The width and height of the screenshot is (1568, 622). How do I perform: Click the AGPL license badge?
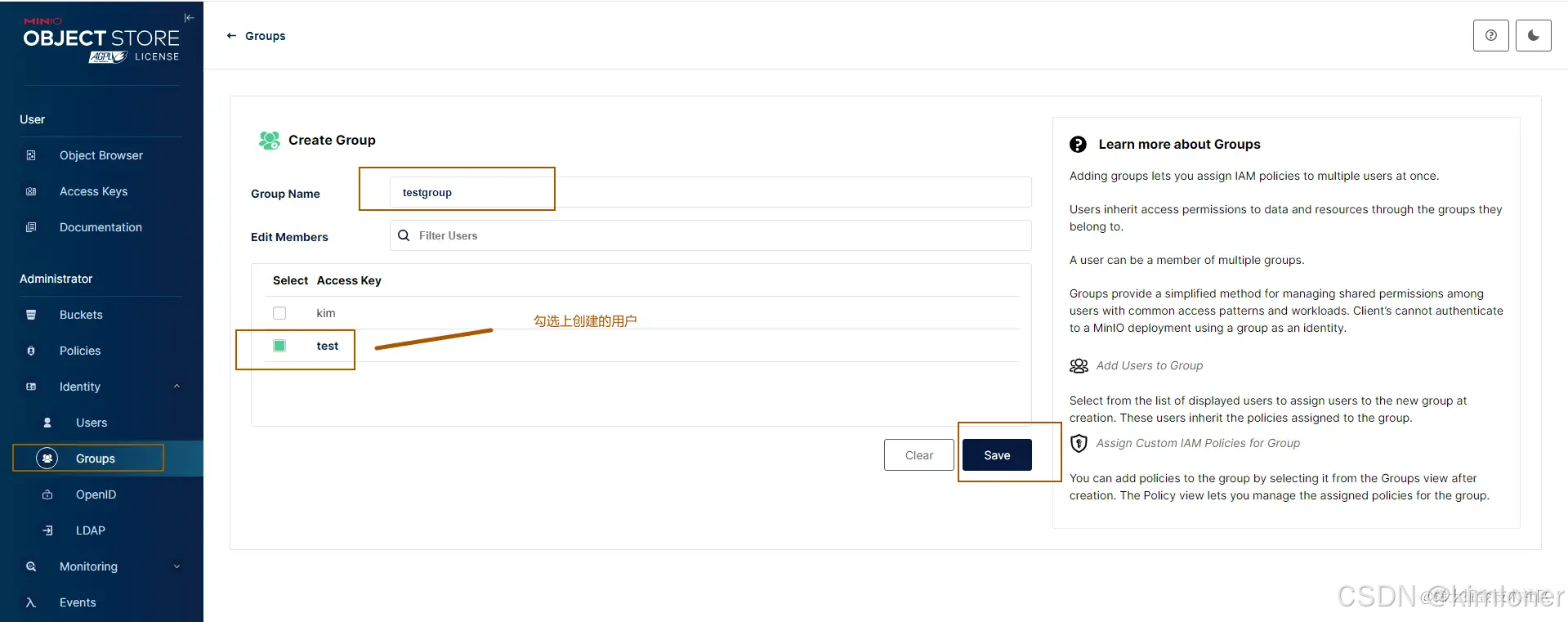pos(108,56)
